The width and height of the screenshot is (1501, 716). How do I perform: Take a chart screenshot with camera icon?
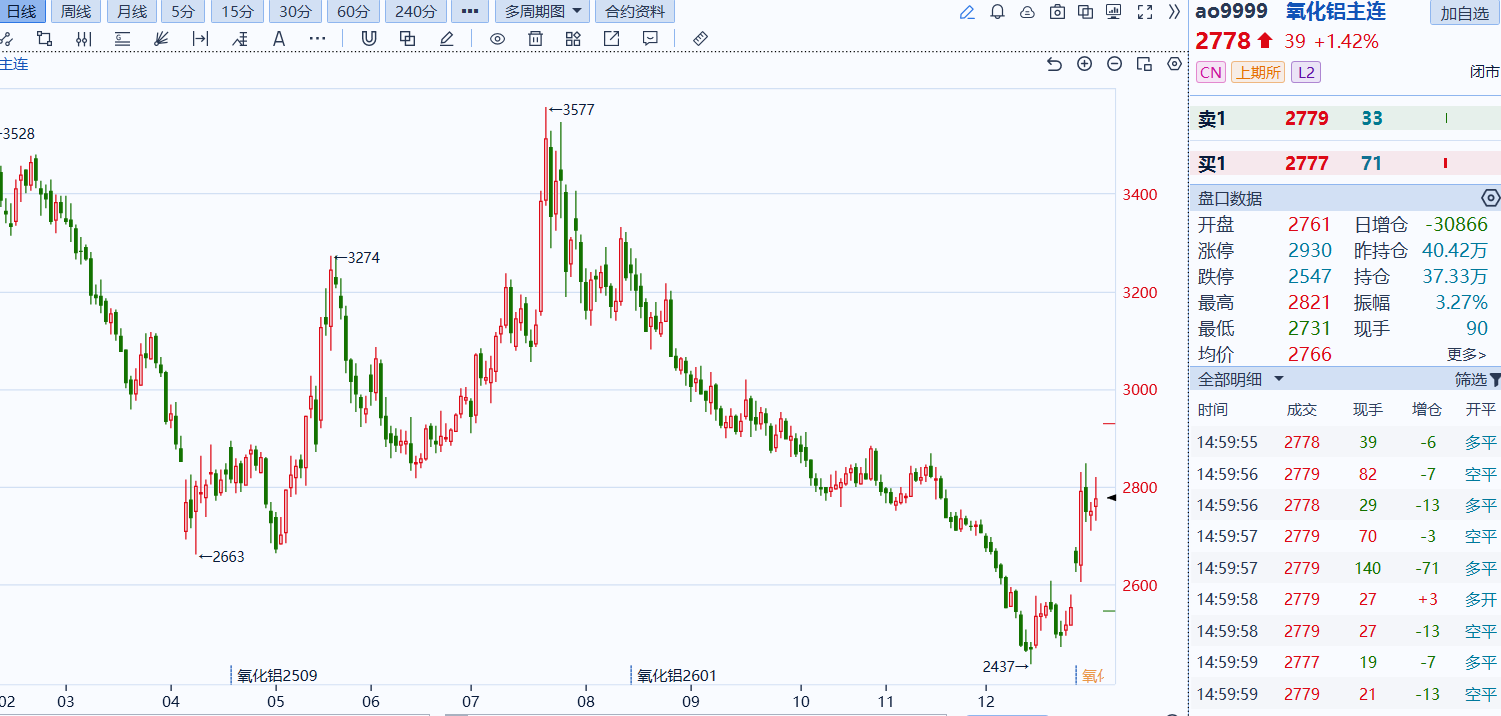click(1057, 12)
